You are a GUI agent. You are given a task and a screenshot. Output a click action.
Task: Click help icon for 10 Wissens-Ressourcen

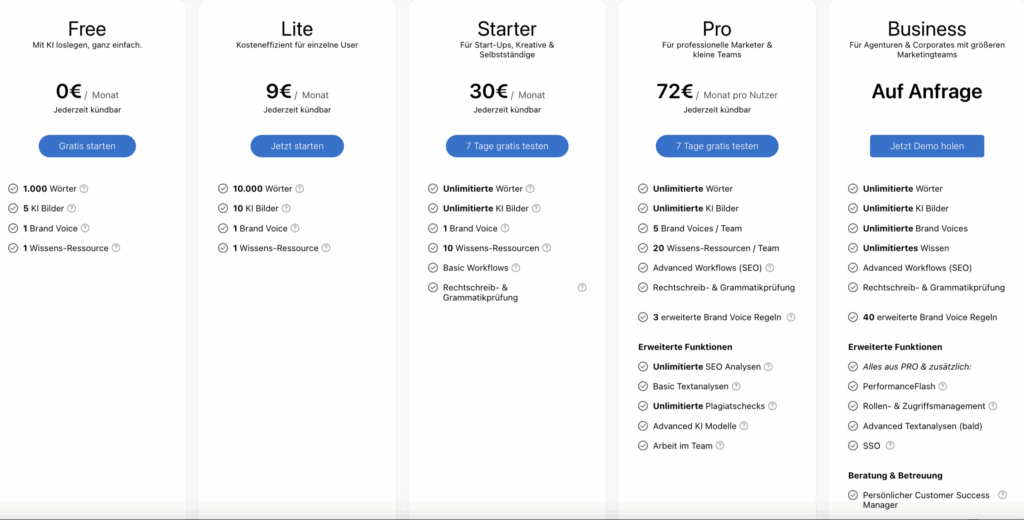click(x=547, y=248)
